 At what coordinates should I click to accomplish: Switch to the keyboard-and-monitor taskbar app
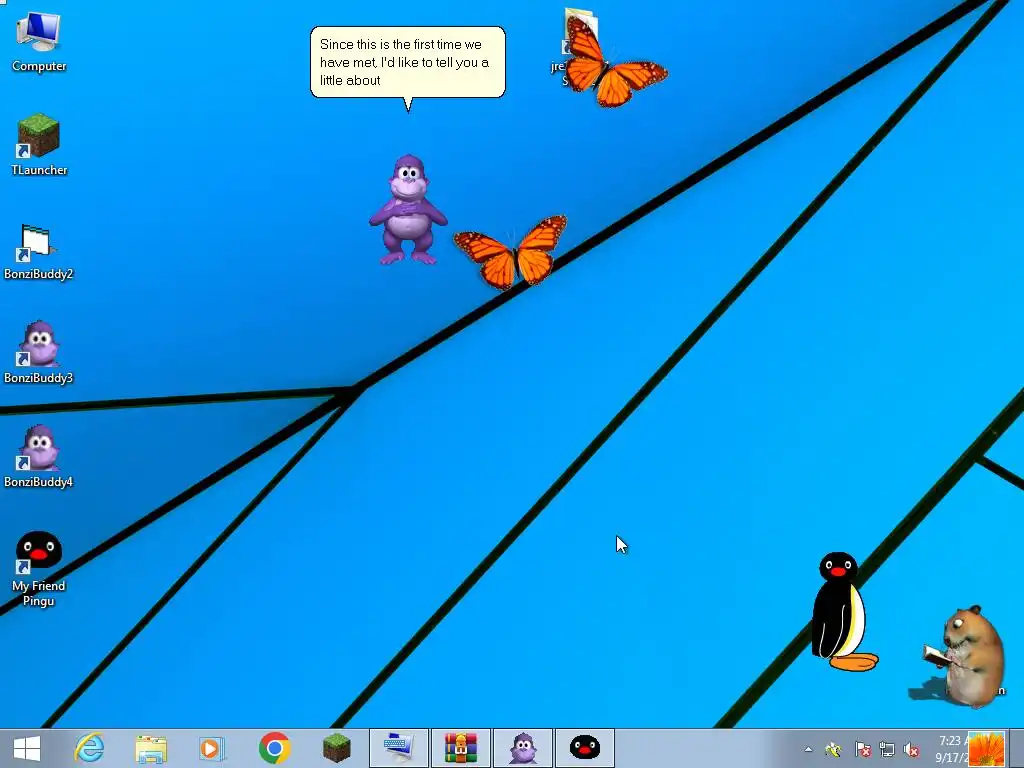tap(398, 748)
